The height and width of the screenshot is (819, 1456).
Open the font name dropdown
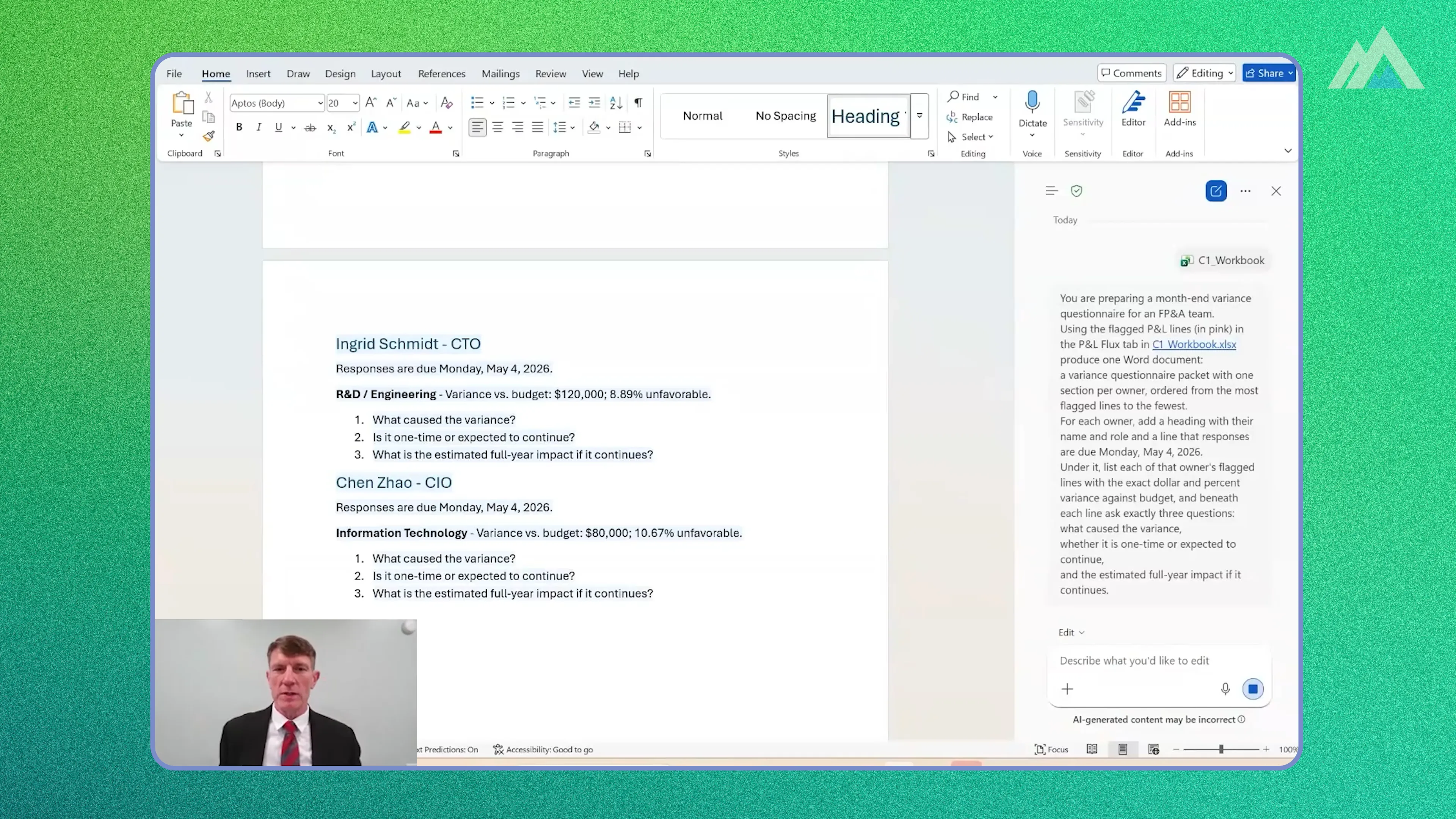pos(320,103)
